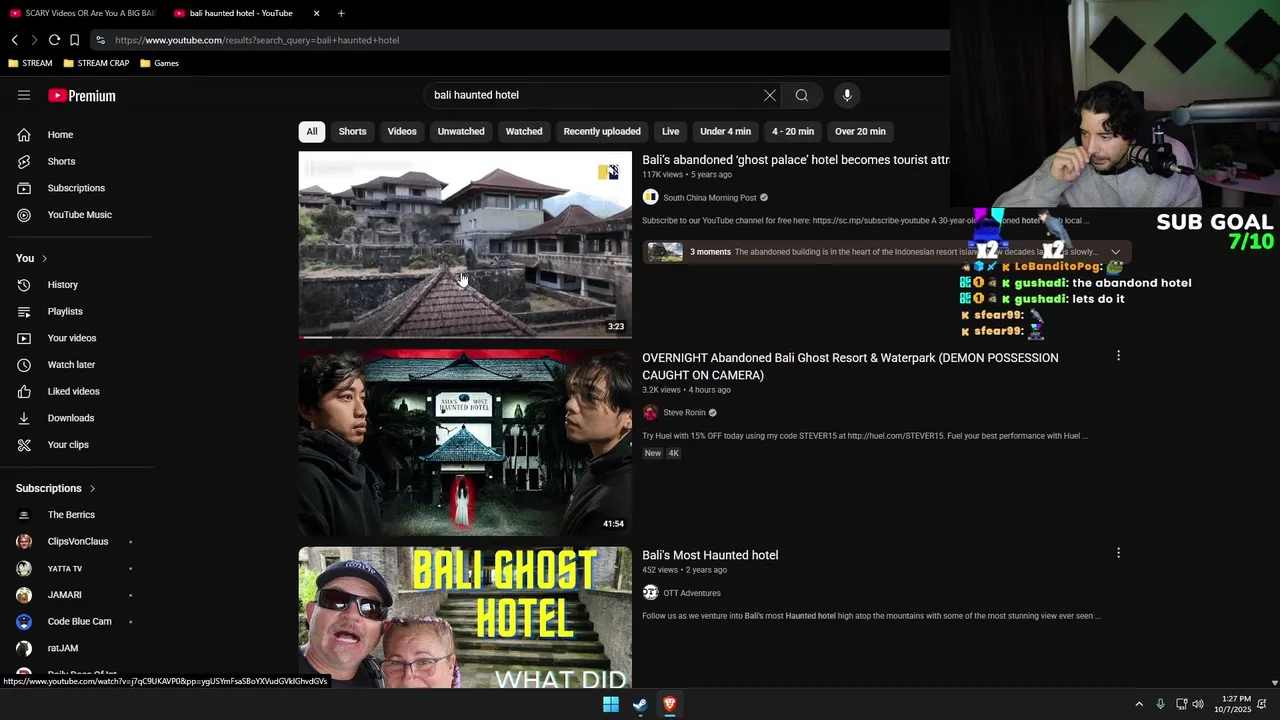
Task: Open the Bali's Most Haunted hotel title
Action: (x=710, y=555)
